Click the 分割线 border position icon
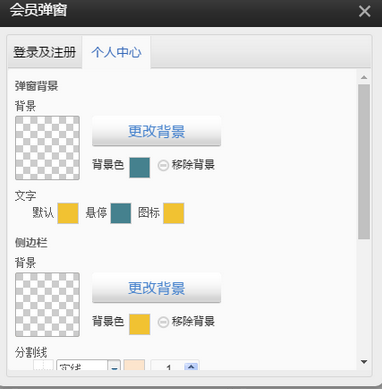The image size is (382, 389). 43,365
